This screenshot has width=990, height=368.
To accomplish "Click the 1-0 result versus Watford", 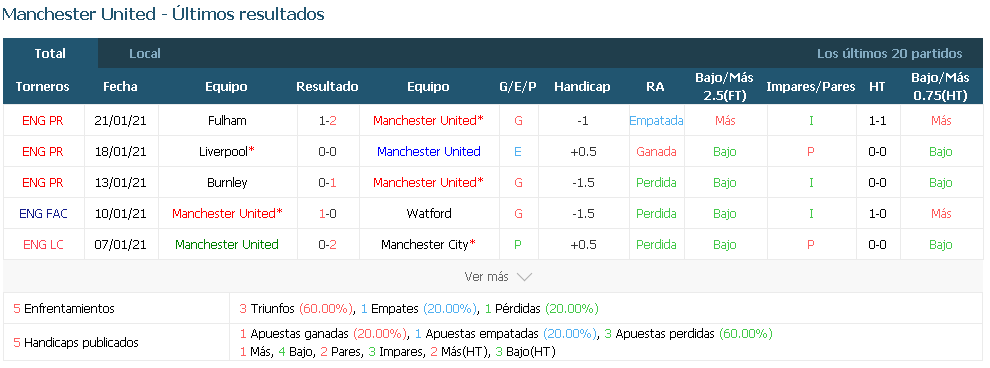I will point(327,213).
